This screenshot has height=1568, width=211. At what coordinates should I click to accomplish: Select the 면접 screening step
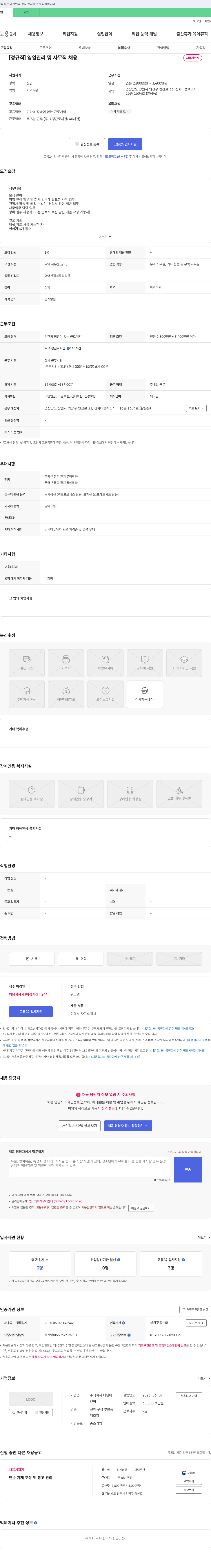pyautogui.click(x=81, y=959)
